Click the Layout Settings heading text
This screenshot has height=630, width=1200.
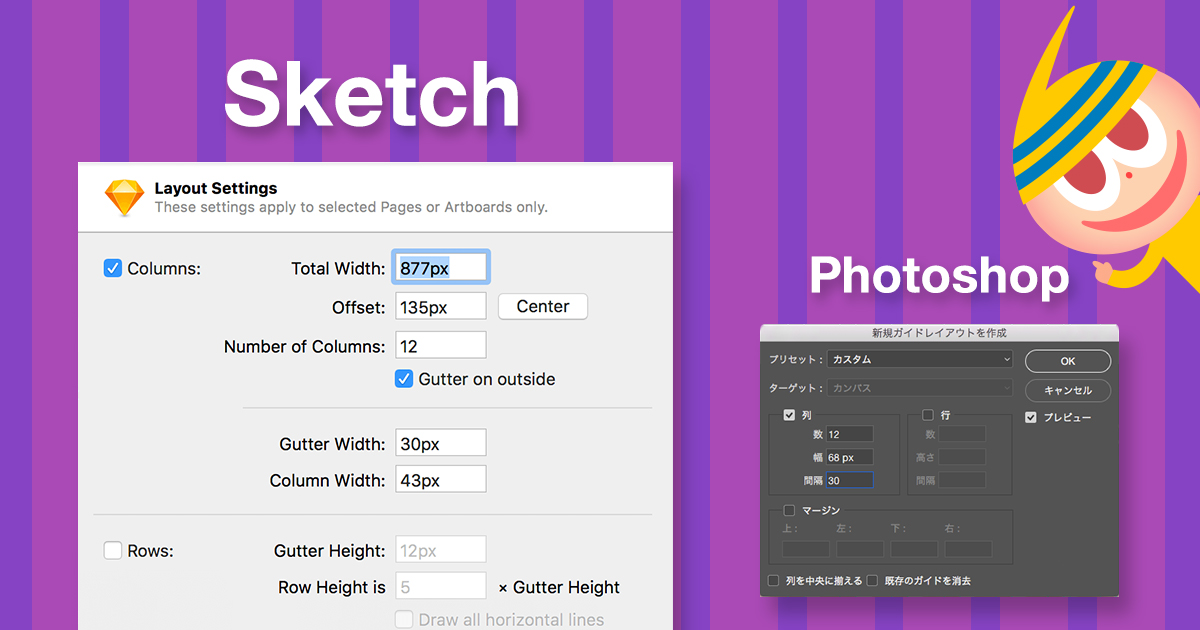tap(216, 188)
